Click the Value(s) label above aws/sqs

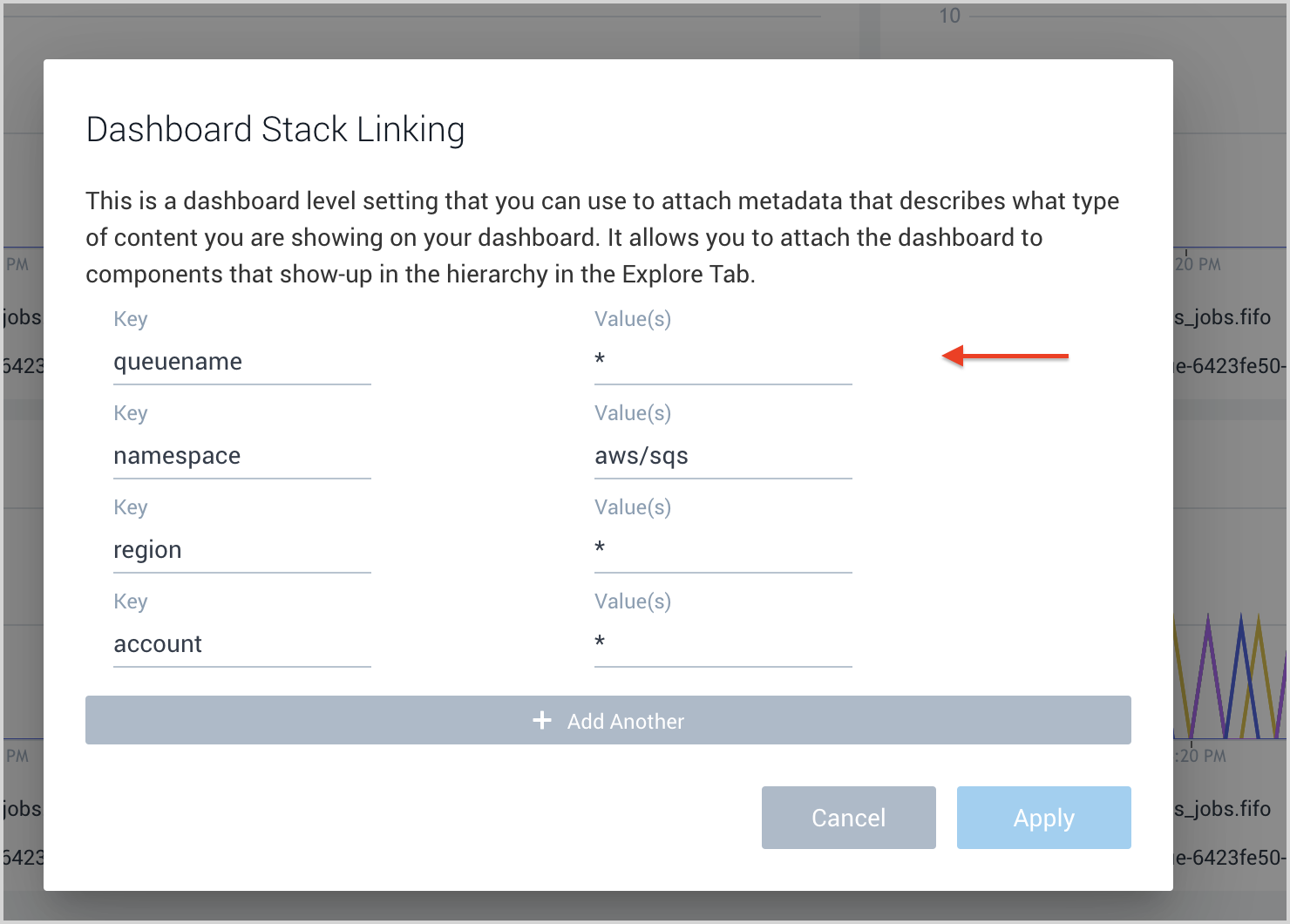coord(632,413)
